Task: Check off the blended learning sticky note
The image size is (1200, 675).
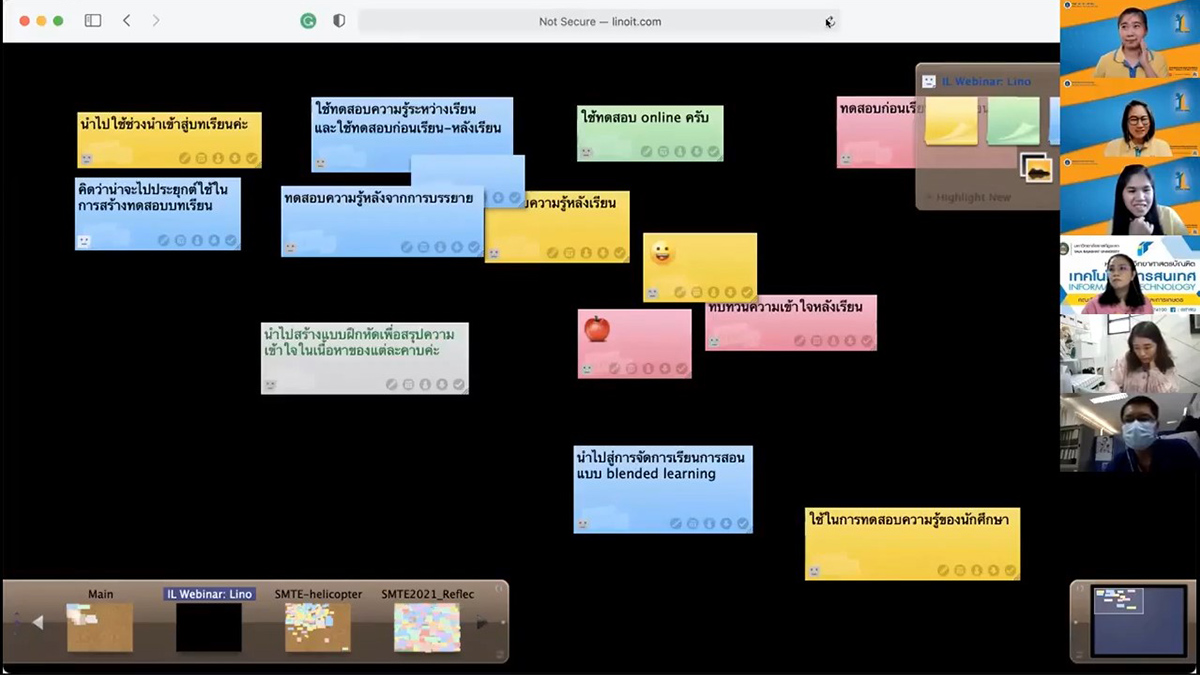Action: [743, 524]
